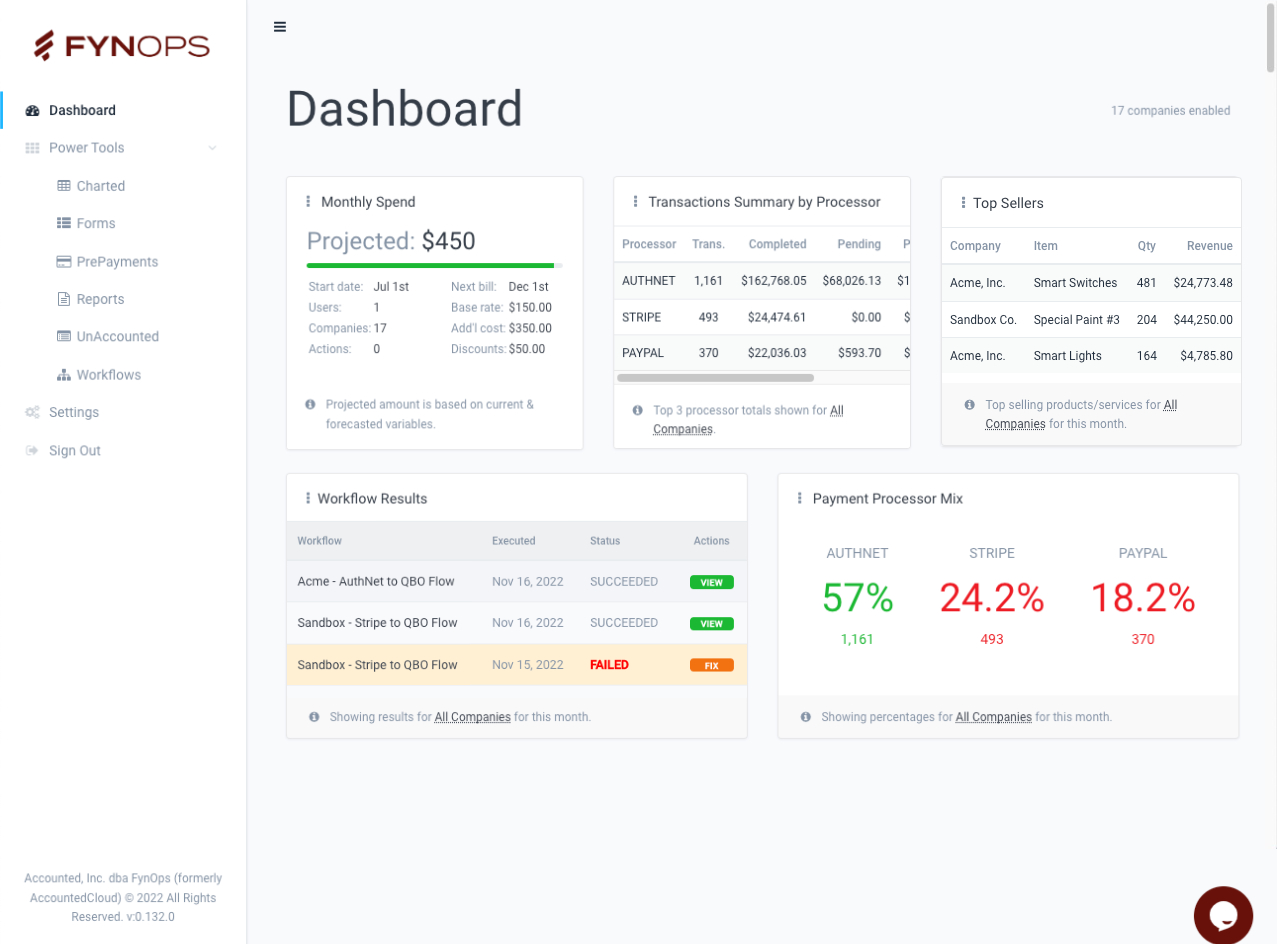This screenshot has width=1277, height=944.
Task: Open the Top Sellers card options menu
Action: [963, 203]
